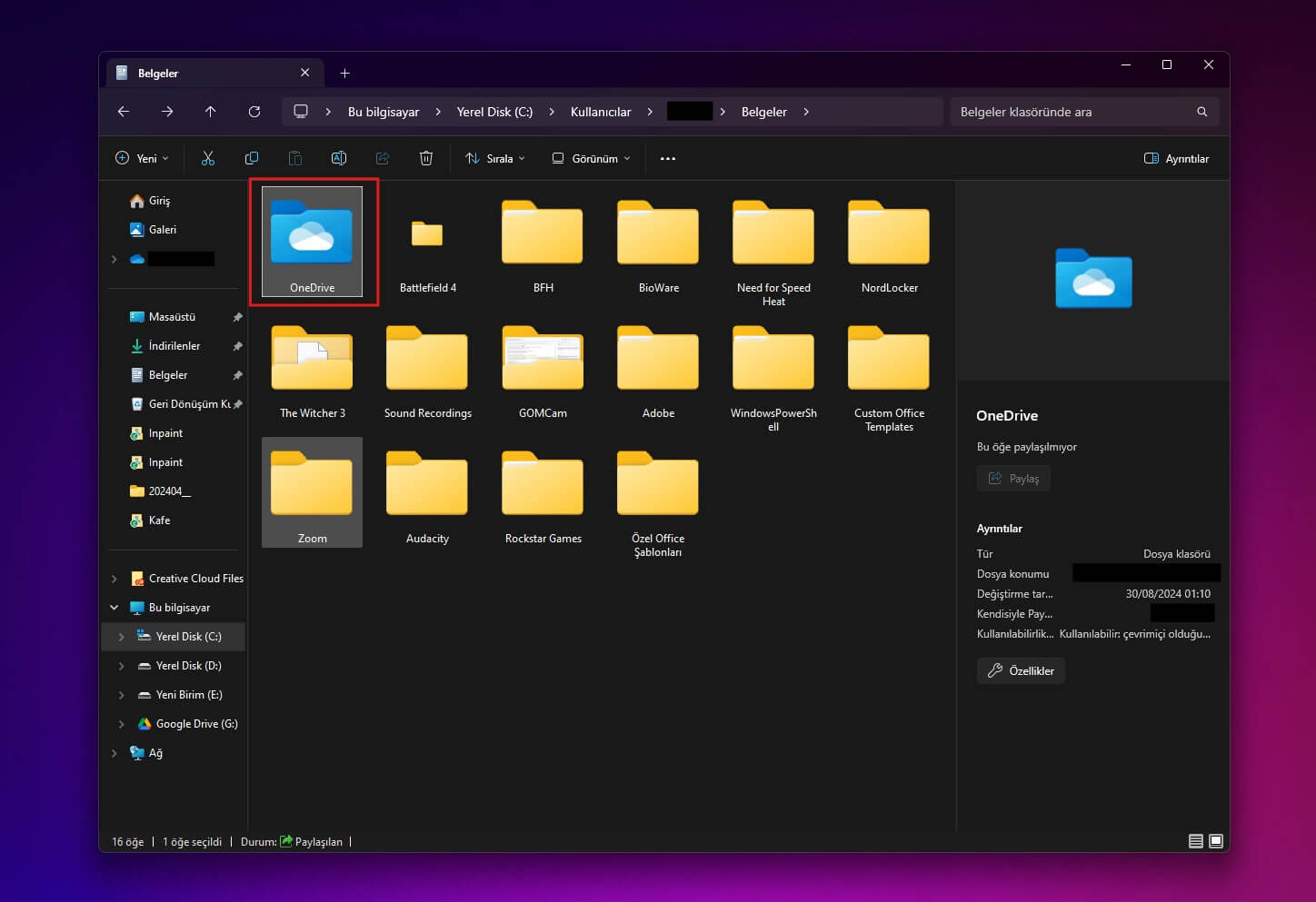The height and width of the screenshot is (902, 1316).
Task: Click OneDrive preview thumbnail in details pane
Action: pos(1093,278)
